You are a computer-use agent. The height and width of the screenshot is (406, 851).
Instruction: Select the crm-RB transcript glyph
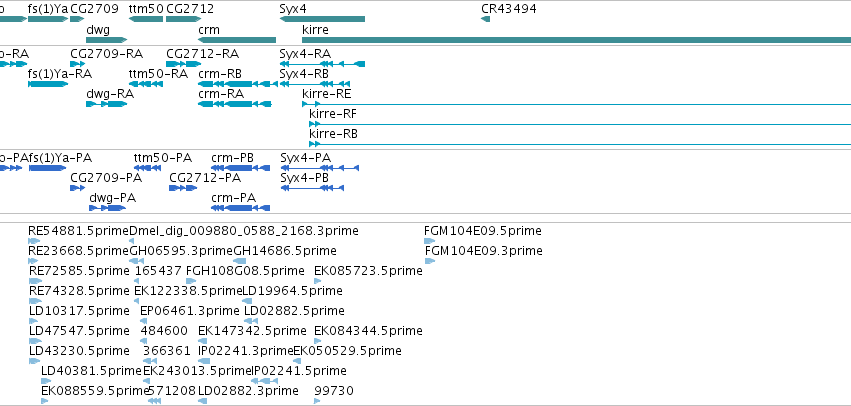(238, 84)
